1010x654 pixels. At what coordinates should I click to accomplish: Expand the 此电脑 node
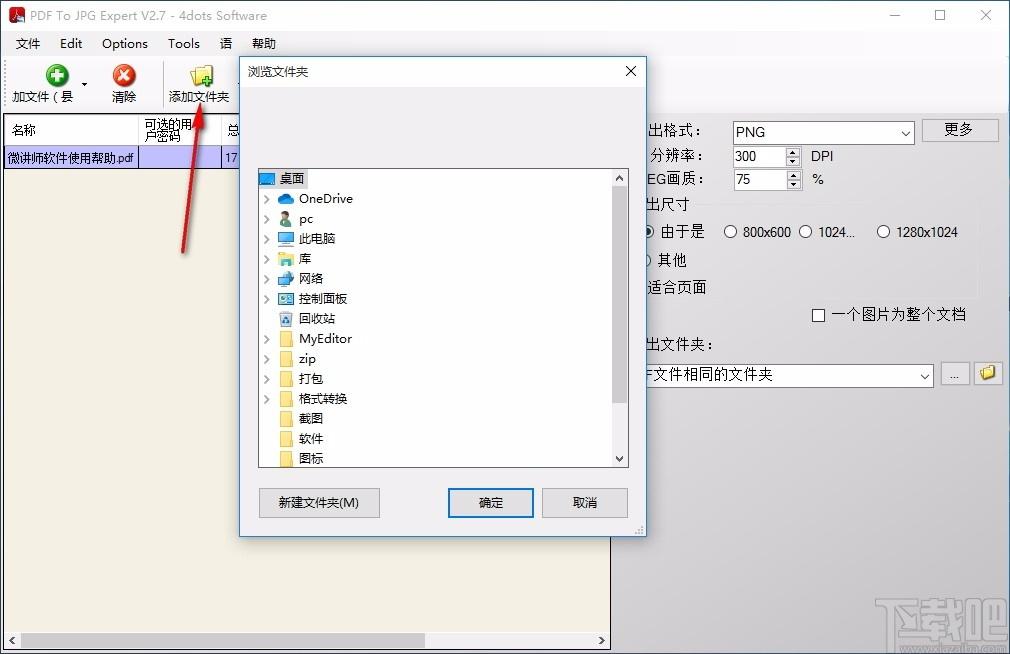coord(267,239)
